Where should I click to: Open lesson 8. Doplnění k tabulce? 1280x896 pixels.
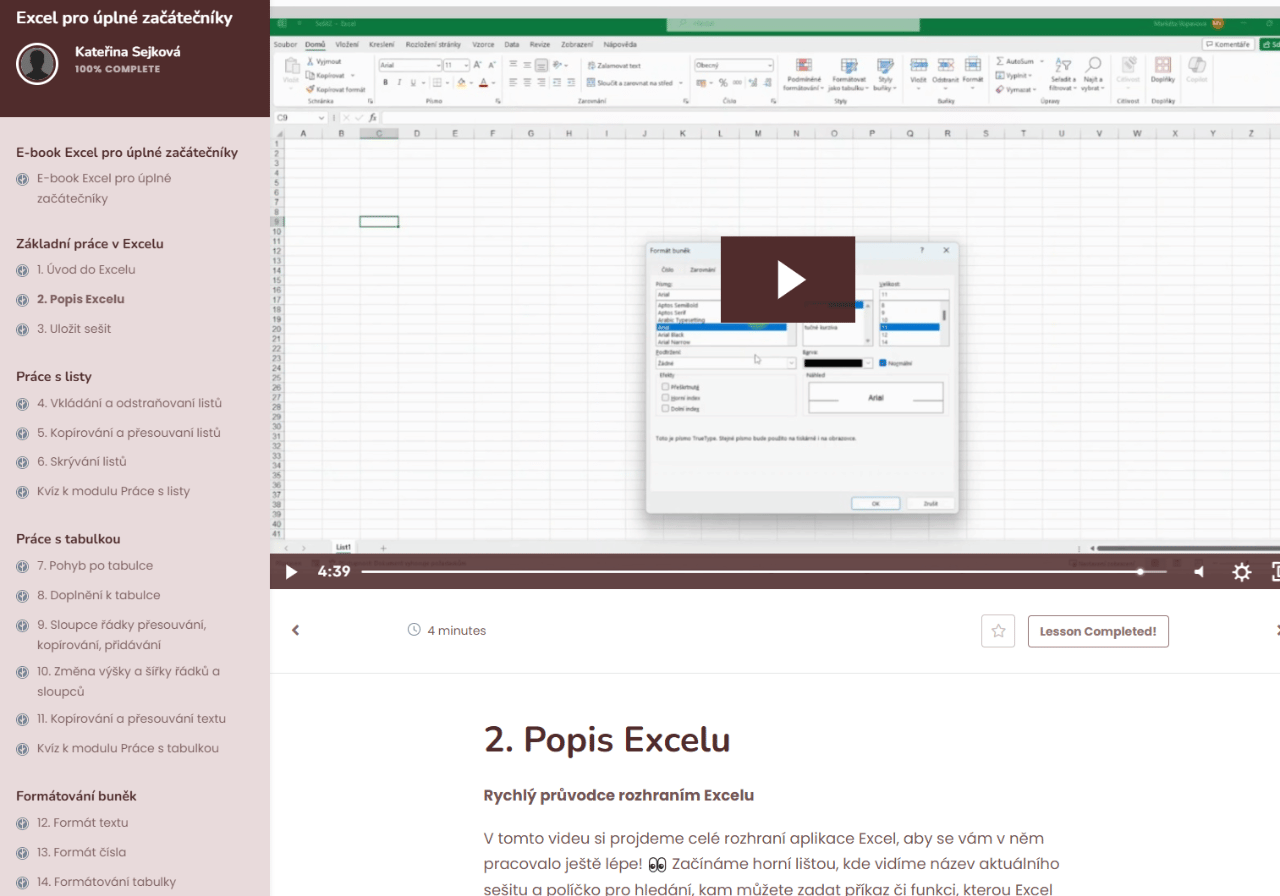99,595
